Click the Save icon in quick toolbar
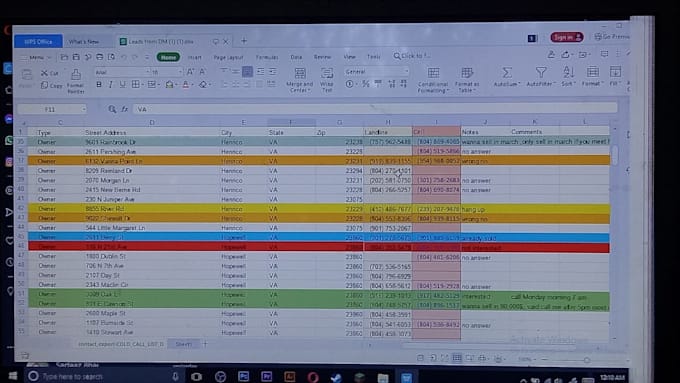The image size is (680, 383). click(x=76, y=57)
